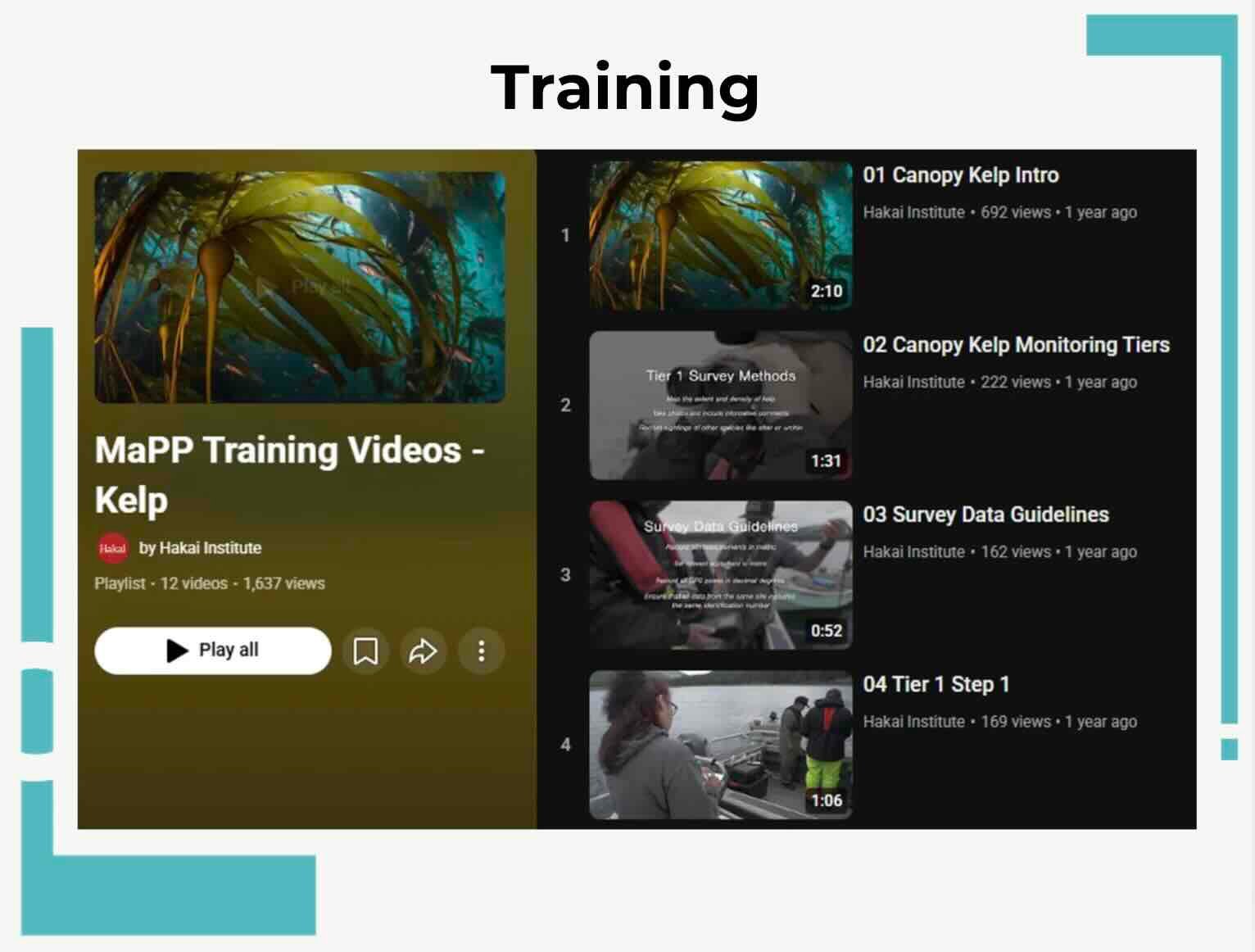Click the Play all button
The height and width of the screenshot is (952, 1255).
click(213, 651)
